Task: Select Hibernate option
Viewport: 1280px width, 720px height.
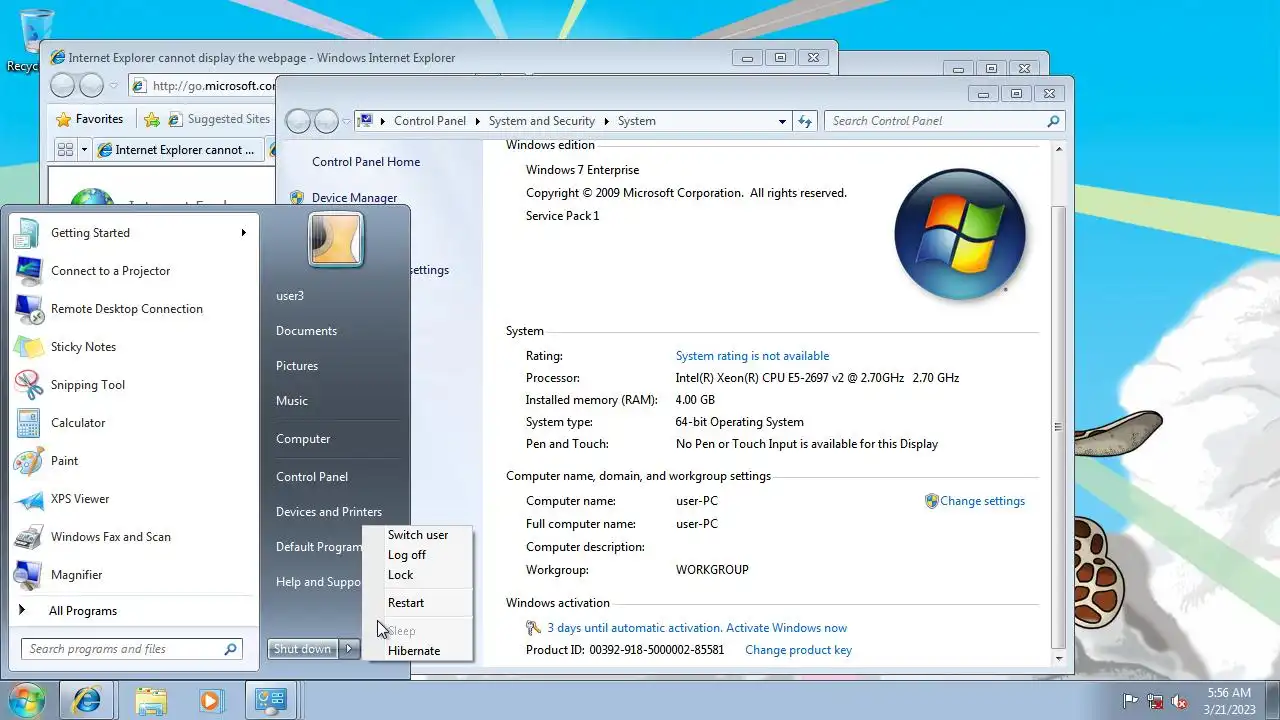Action: click(x=418, y=651)
